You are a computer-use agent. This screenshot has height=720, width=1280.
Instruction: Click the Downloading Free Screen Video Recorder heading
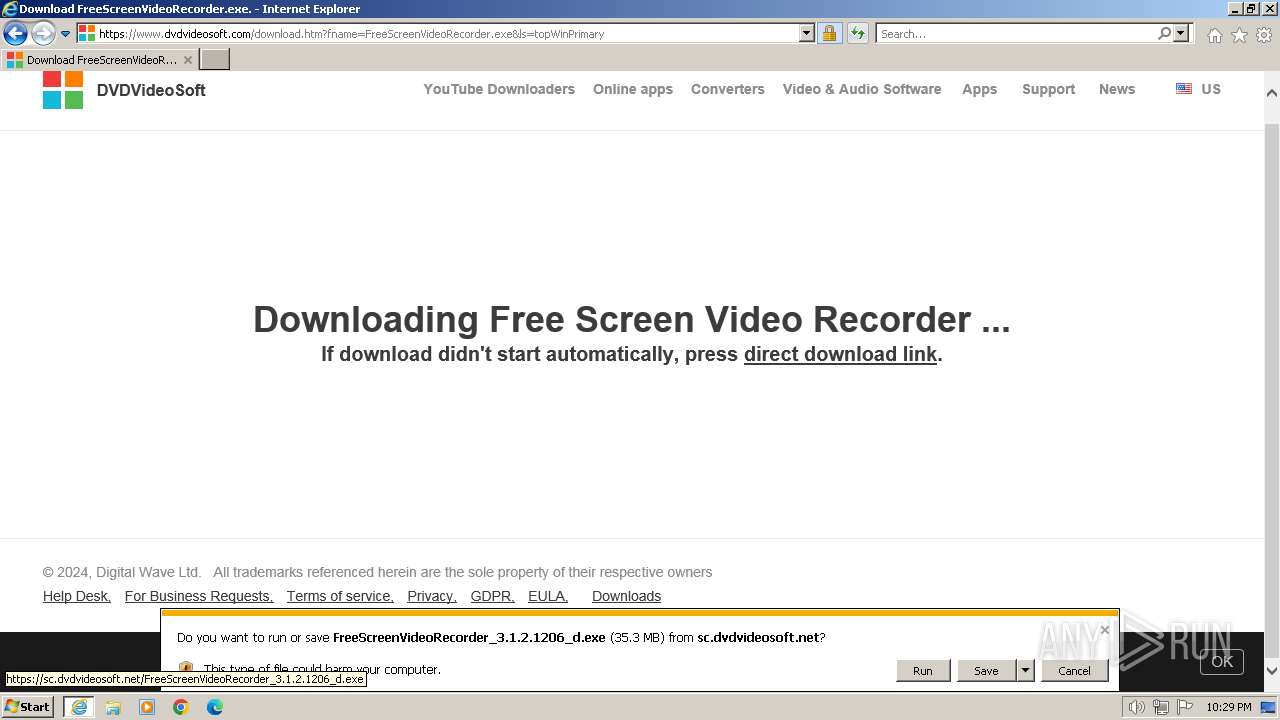[631, 319]
